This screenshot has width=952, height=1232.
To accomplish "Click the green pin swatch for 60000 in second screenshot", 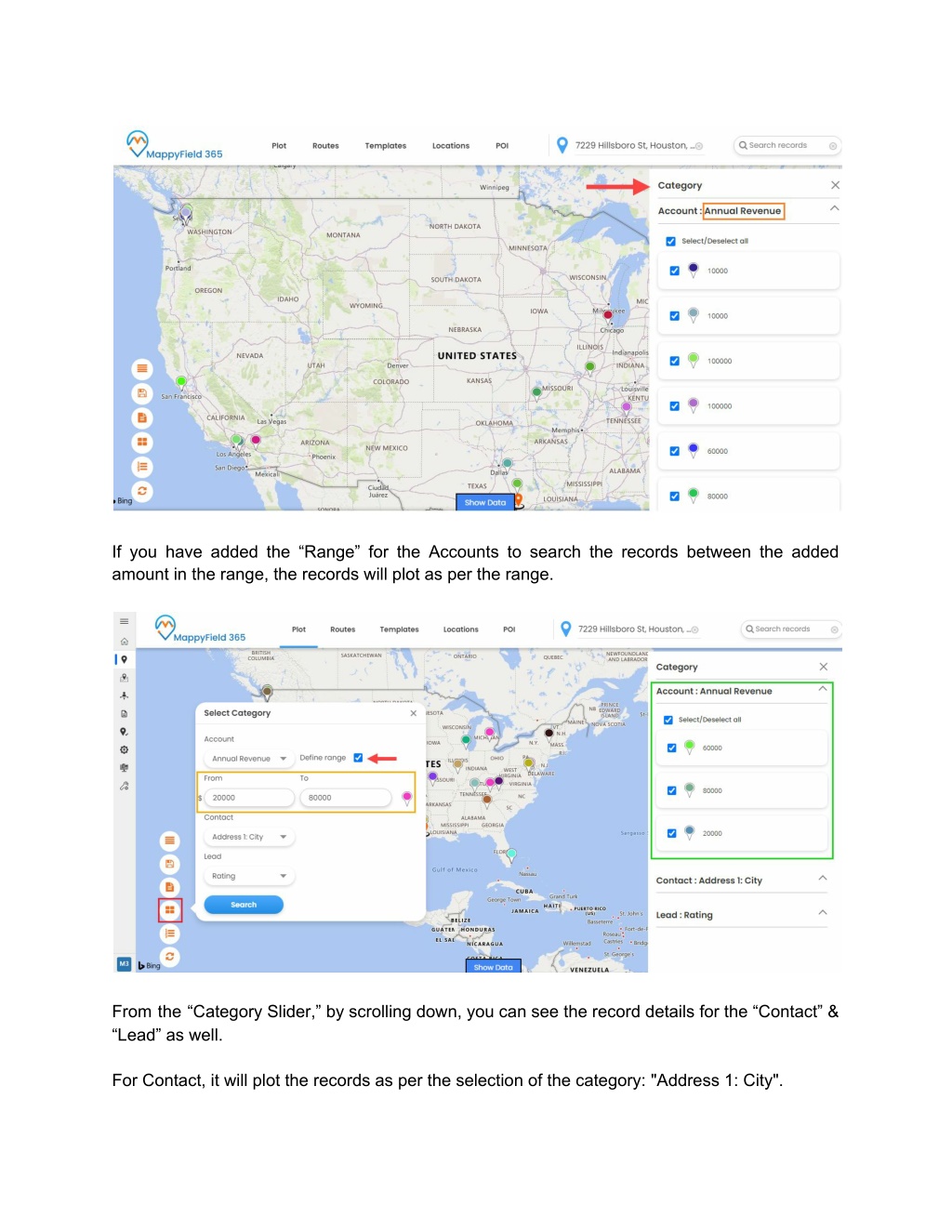I will 690,747.
